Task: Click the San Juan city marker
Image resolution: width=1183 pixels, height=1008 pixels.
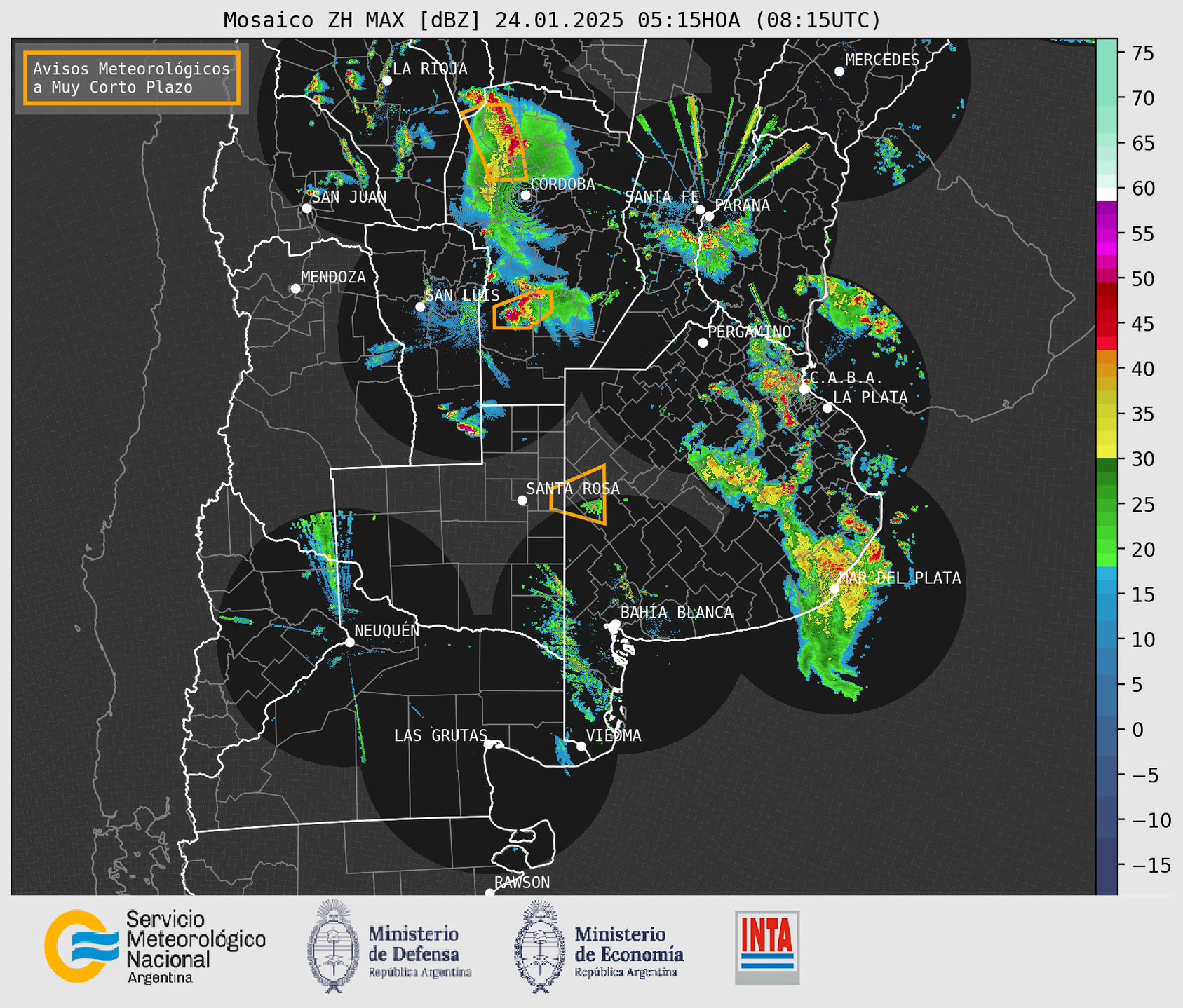Action: coord(306,208)
